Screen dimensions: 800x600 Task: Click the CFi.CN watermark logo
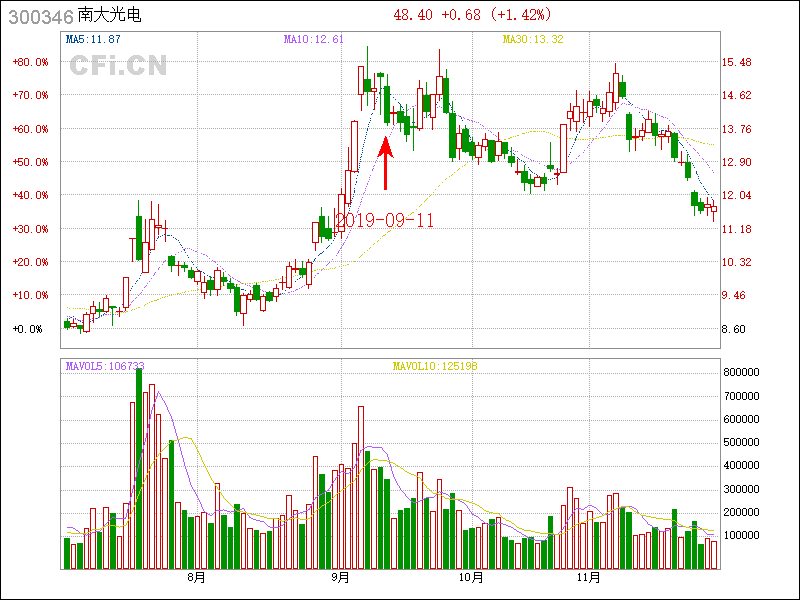pos(117,66)
